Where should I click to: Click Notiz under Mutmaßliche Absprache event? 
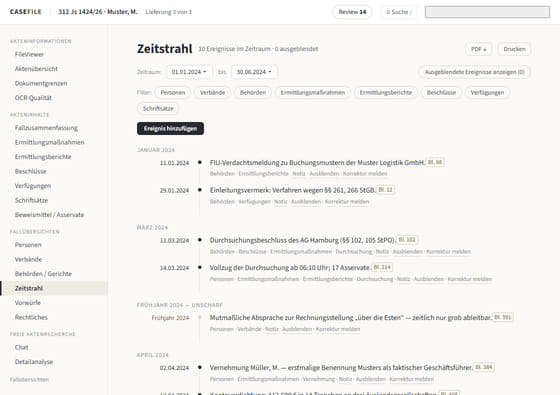click(272, 329)
